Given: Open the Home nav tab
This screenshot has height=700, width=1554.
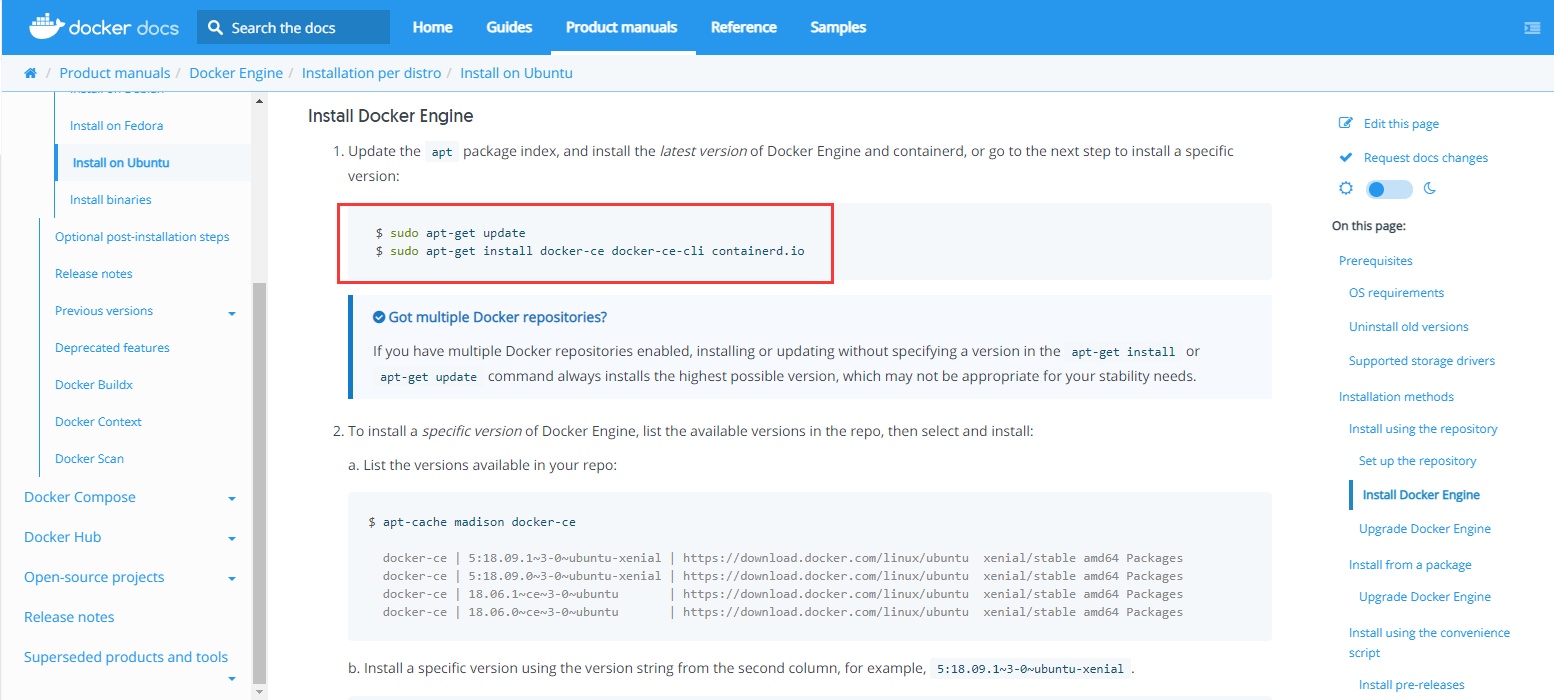Looking at the screenshot, I should click(x=432, y=27).
